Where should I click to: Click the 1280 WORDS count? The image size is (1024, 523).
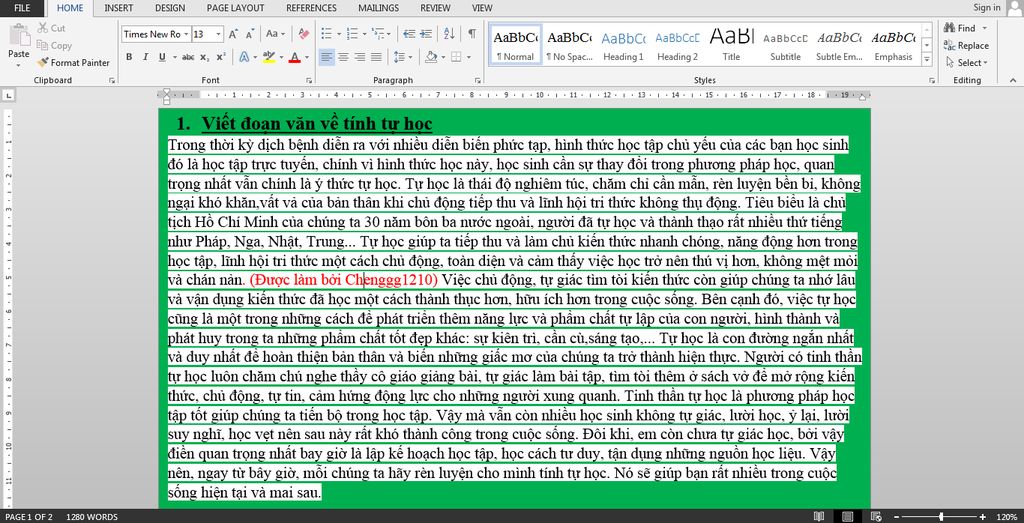tap(92, 516)
